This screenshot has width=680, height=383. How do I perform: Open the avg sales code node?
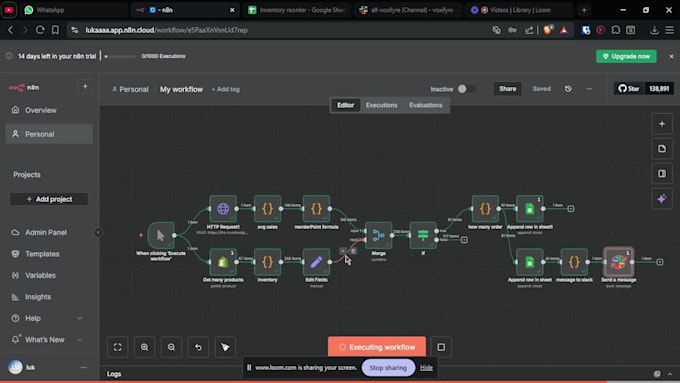click(x=268, y=209)
